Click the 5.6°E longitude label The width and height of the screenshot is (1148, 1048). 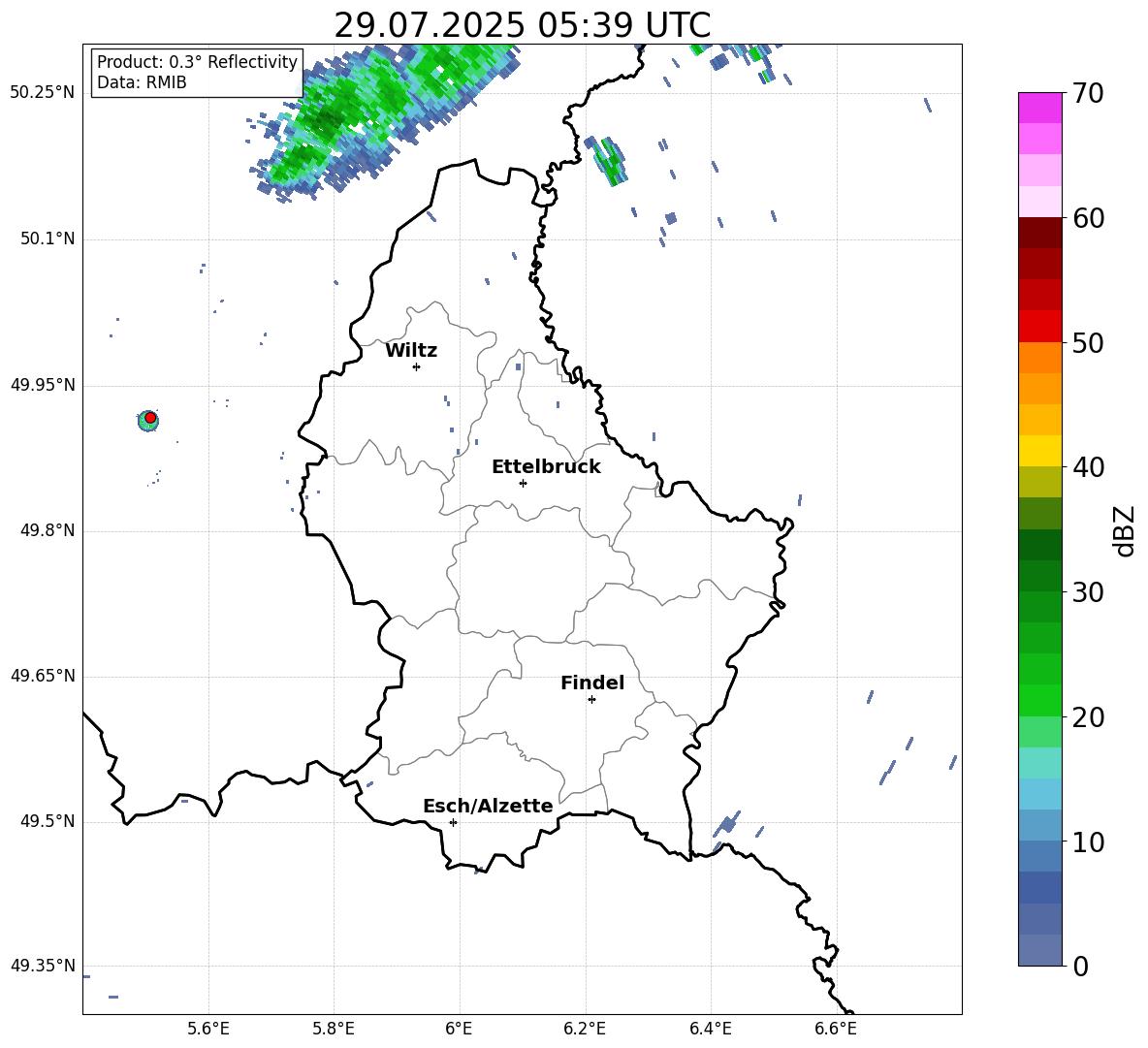pos(208,1029)
